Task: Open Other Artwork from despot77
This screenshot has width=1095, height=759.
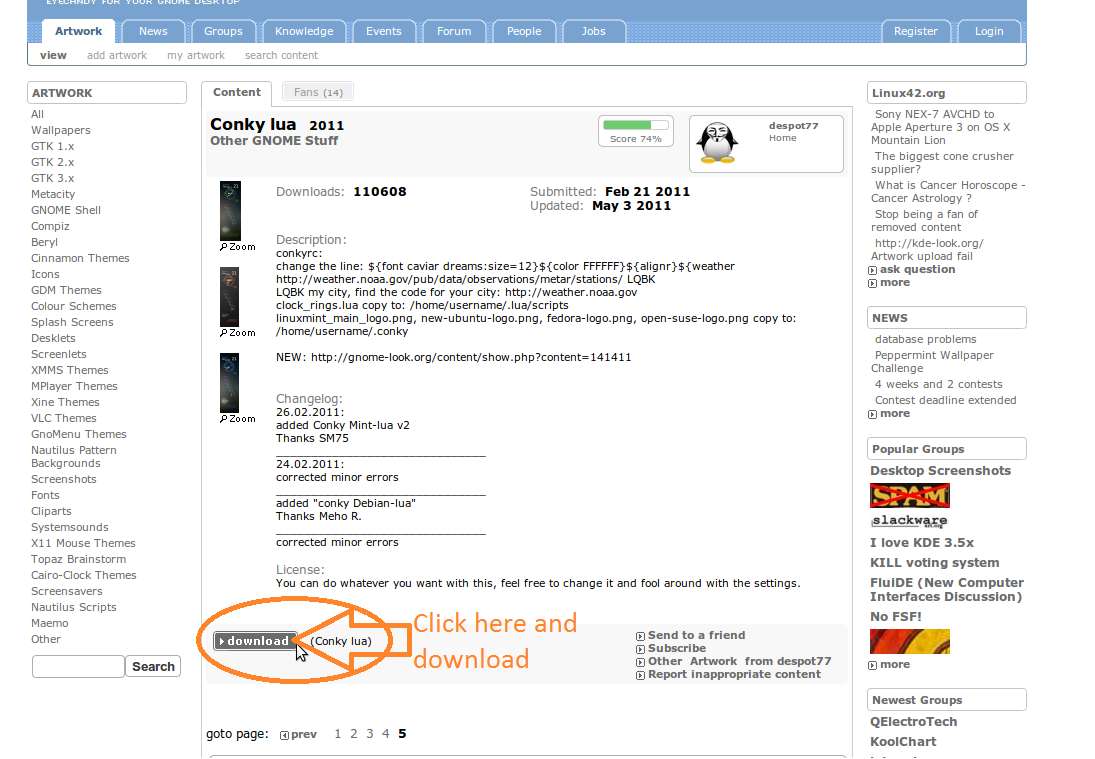Action: click(x=740, y=661)
